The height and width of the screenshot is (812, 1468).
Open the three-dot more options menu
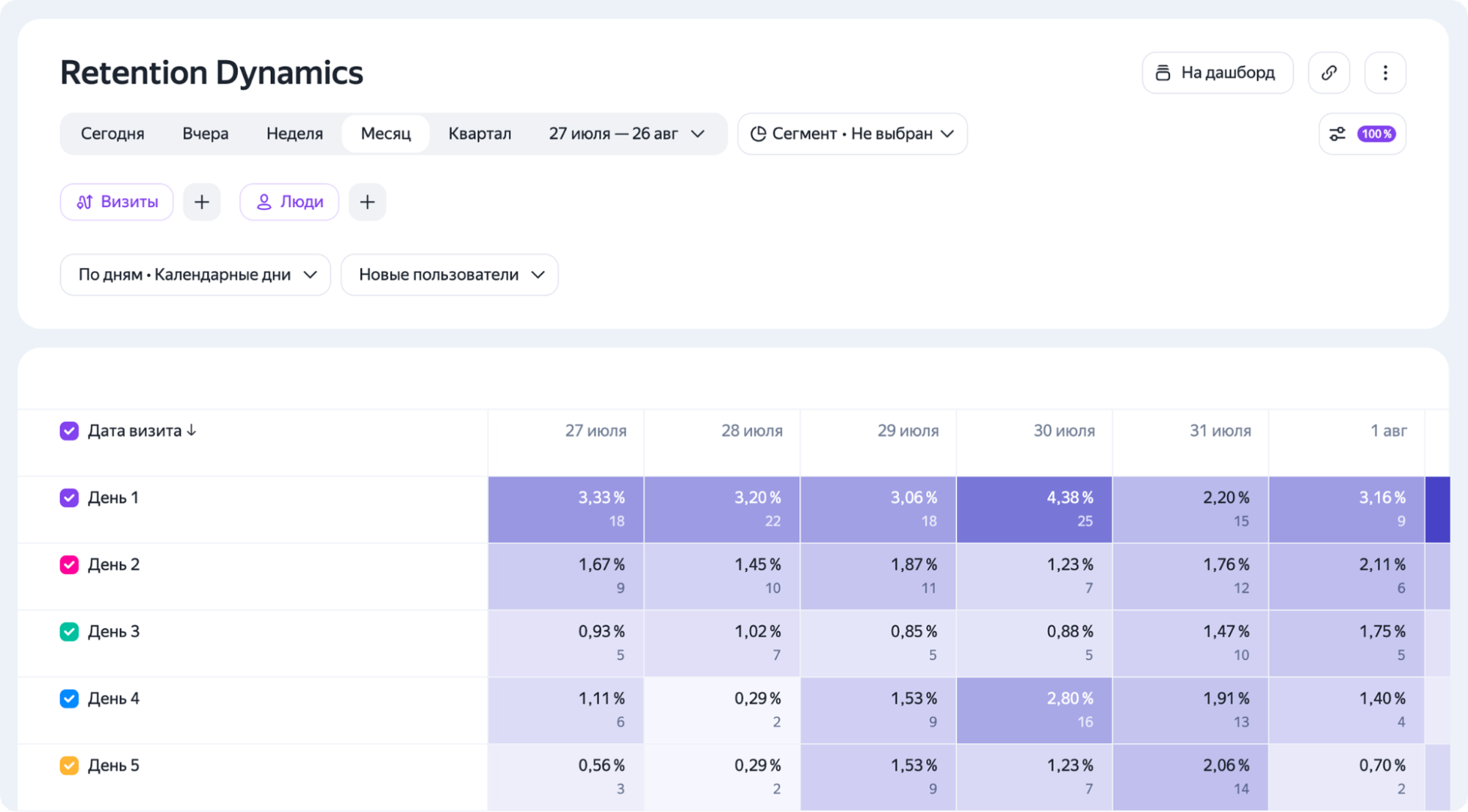(x=1385, y=73)
